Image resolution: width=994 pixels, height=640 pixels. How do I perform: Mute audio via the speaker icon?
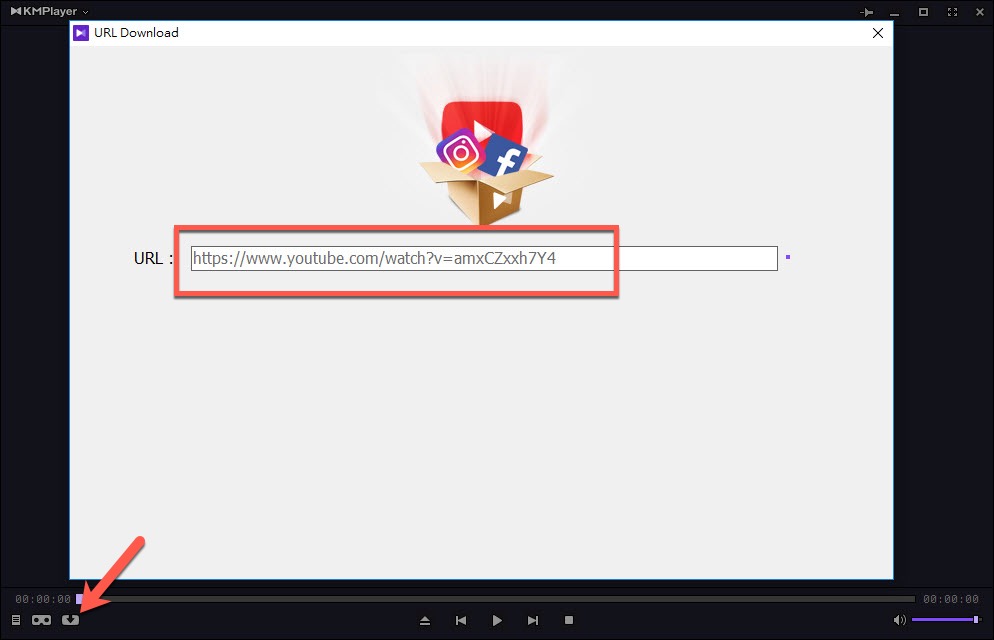tap(900, 620)
